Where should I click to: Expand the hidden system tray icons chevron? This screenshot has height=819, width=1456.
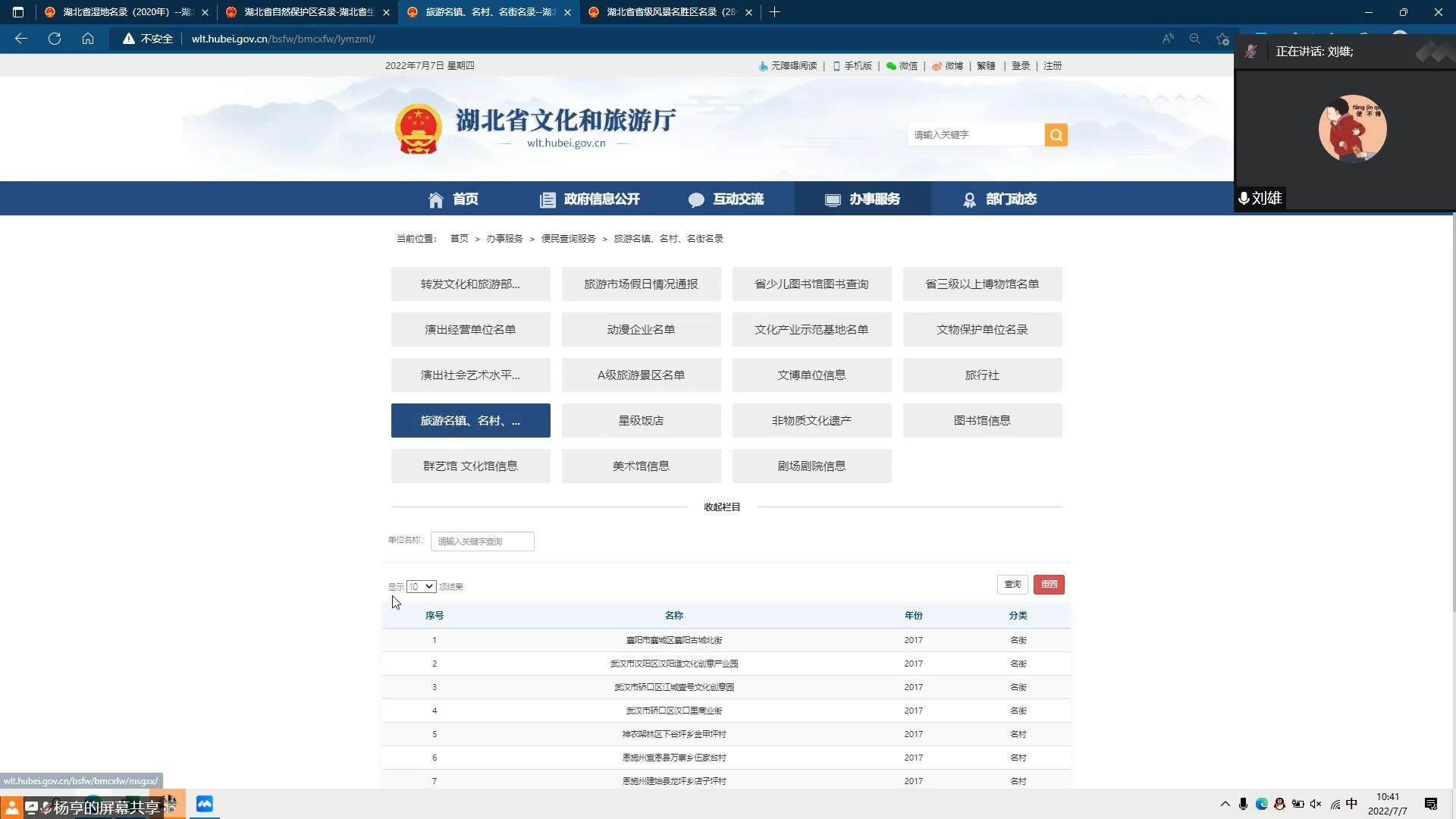1225,804
